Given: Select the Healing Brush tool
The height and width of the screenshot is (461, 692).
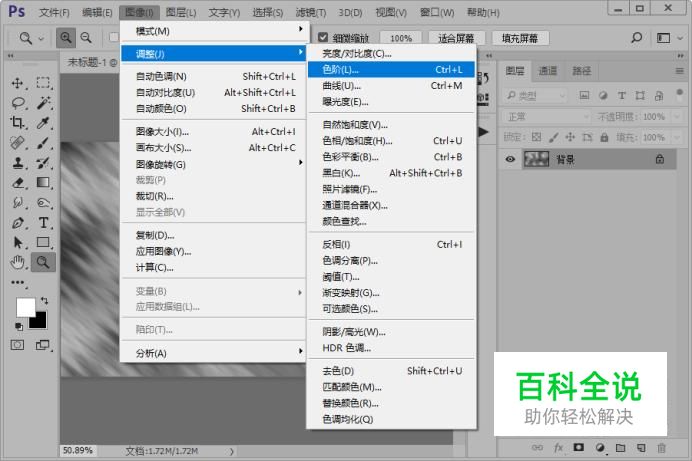Looking at the screenshot, I should point(18,143).
